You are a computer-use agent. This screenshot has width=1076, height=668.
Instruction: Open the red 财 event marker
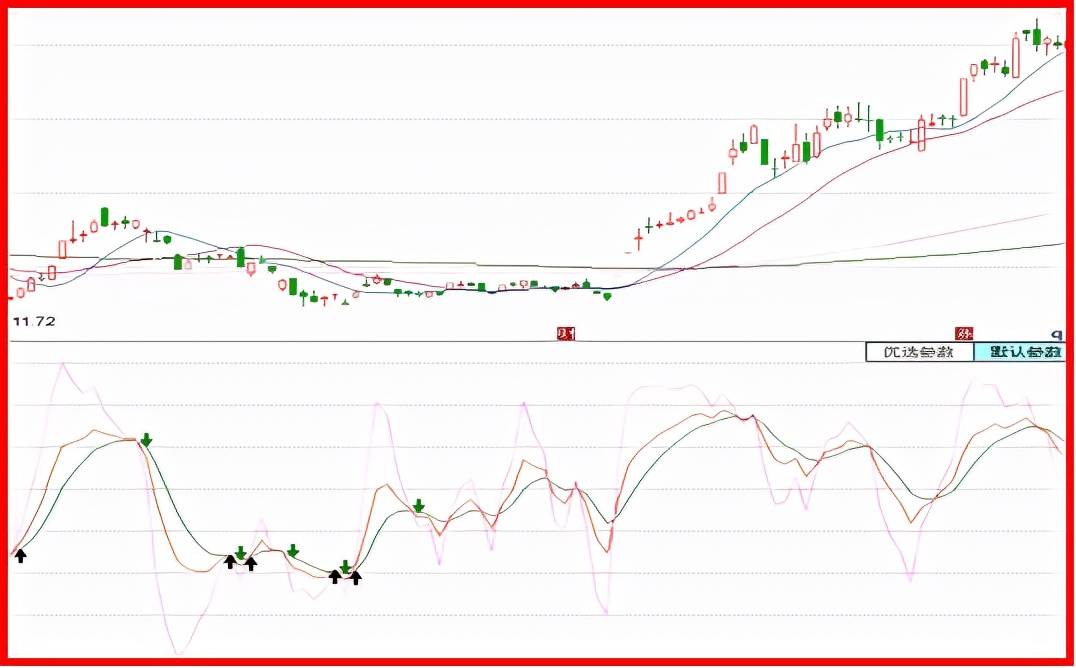pyautogui.click(x=566, y=334)
